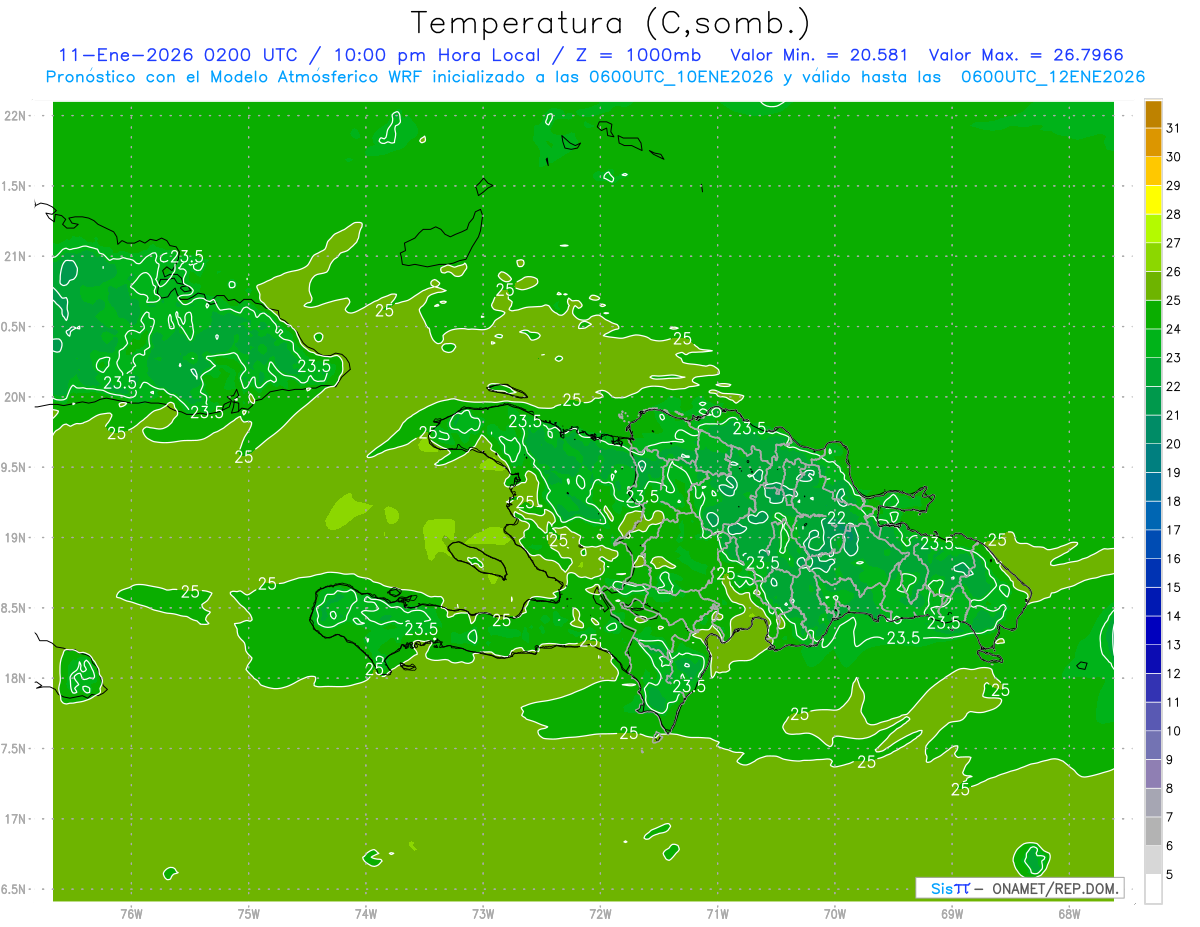Click the legend swatch between 30 and 31
The height and width of the screenshot is (927, 1200).
(1153, 142)
